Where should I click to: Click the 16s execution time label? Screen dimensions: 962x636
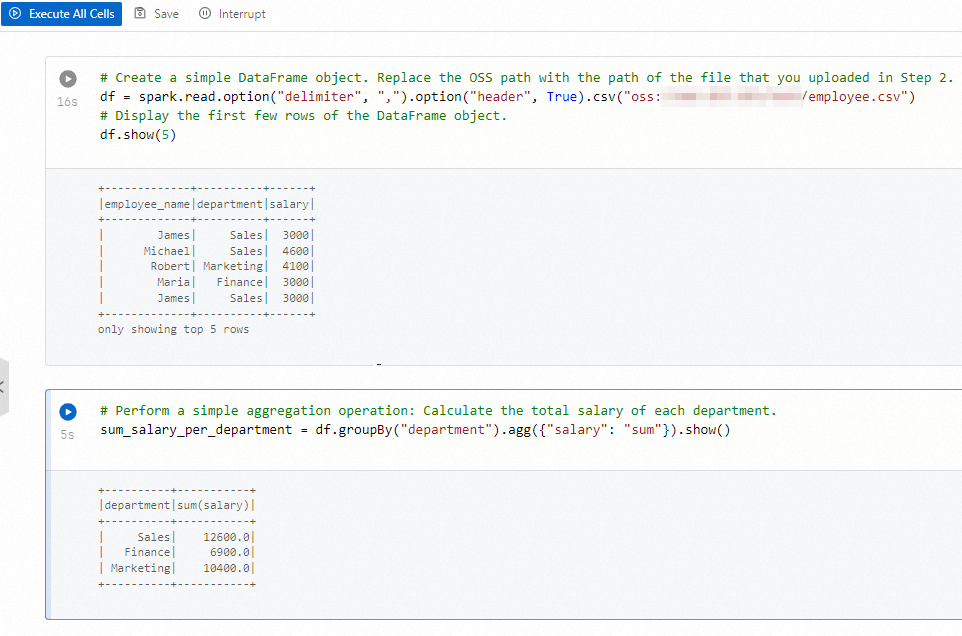coord(67,102)
